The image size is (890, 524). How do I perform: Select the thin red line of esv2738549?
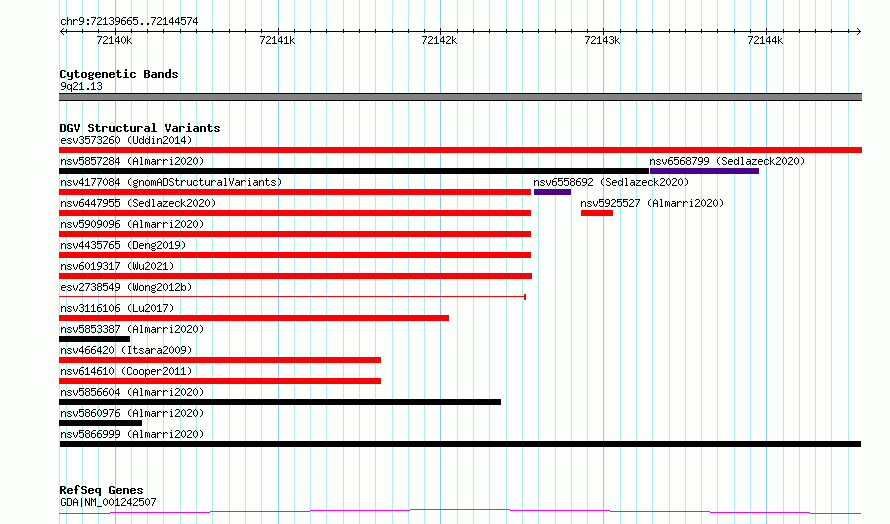coord(292,297)
